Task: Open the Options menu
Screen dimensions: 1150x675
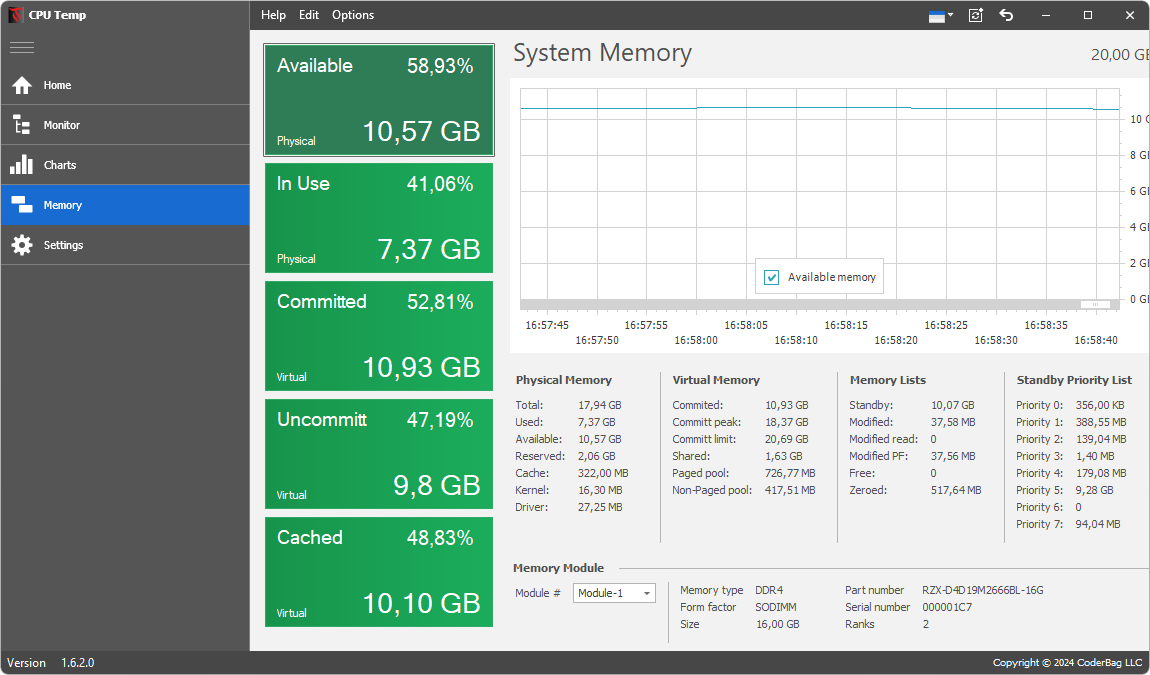Action: point(353,15)
